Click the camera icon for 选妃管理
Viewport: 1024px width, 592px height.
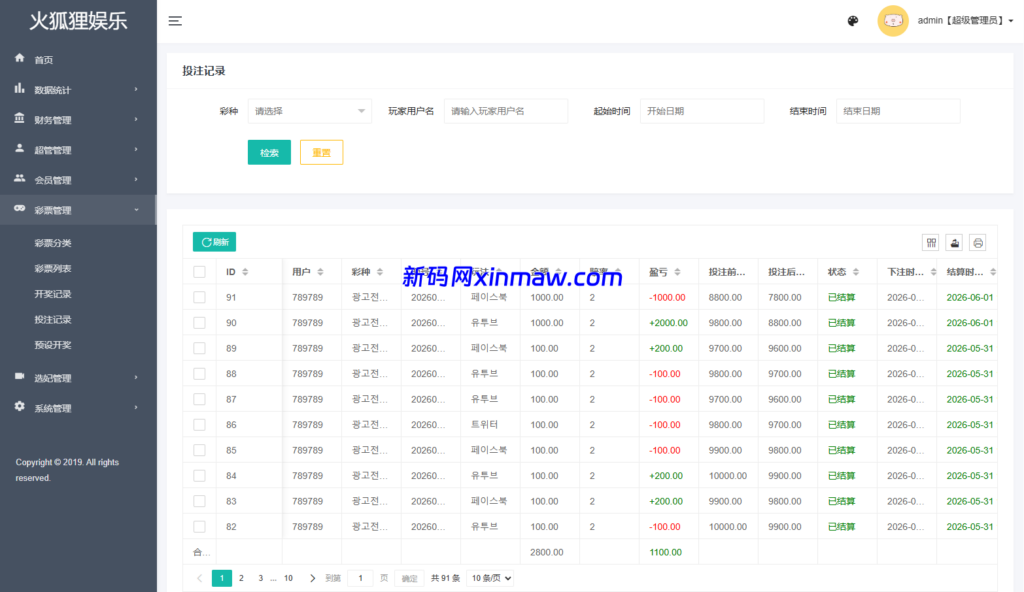pos(20,376)
